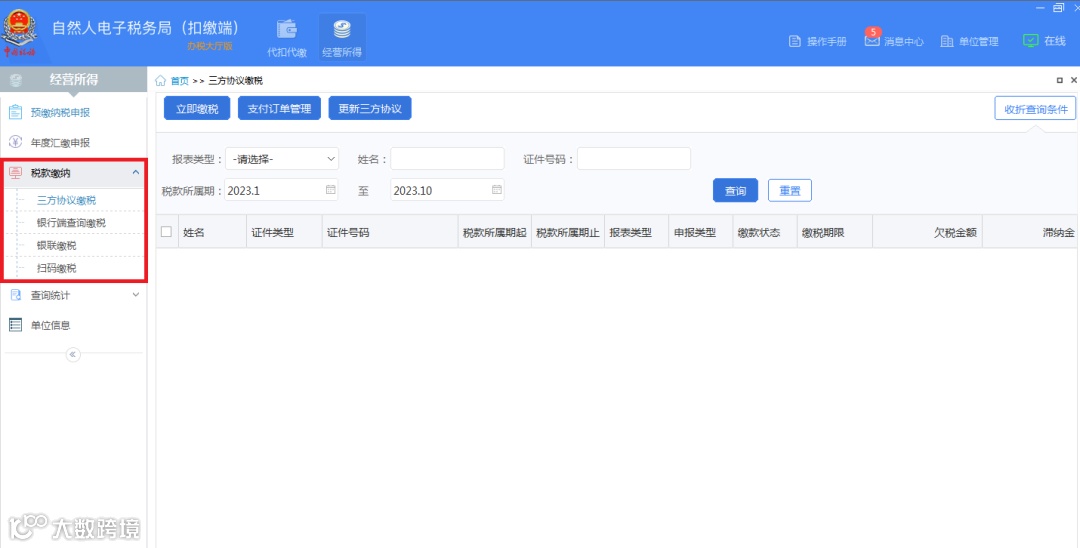Maximize the panel with the square icon
Screen dimensions: 1080x548
(1059, 81)
